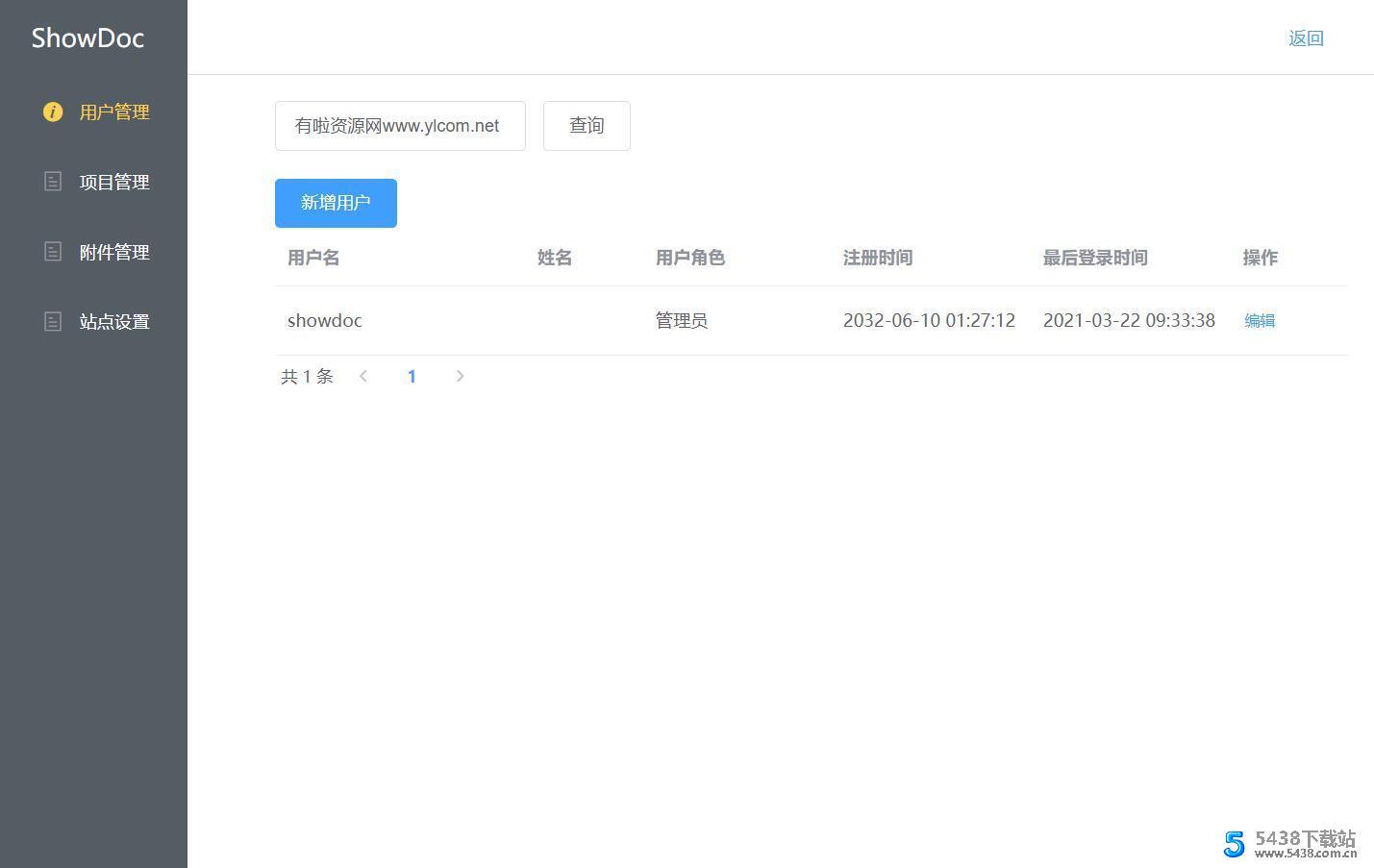
Task: Click the document icon beside 站点设置
Action: [x=53, y=322]
